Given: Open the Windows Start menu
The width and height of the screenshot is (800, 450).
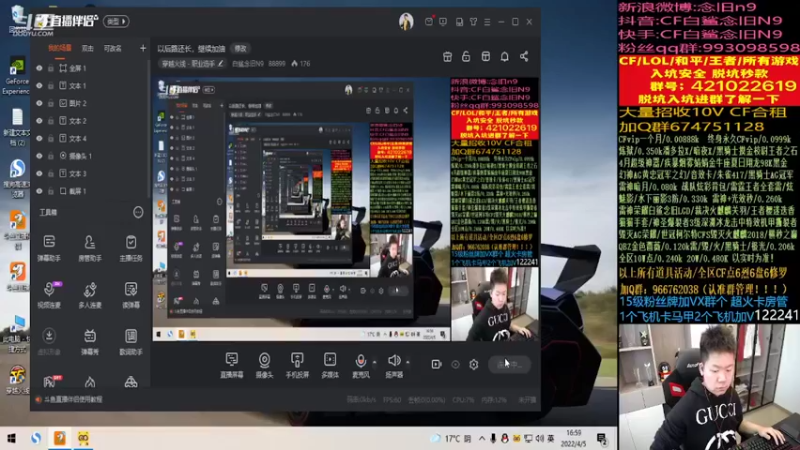Looking at the screenshot, I should [x=11, y=438].
